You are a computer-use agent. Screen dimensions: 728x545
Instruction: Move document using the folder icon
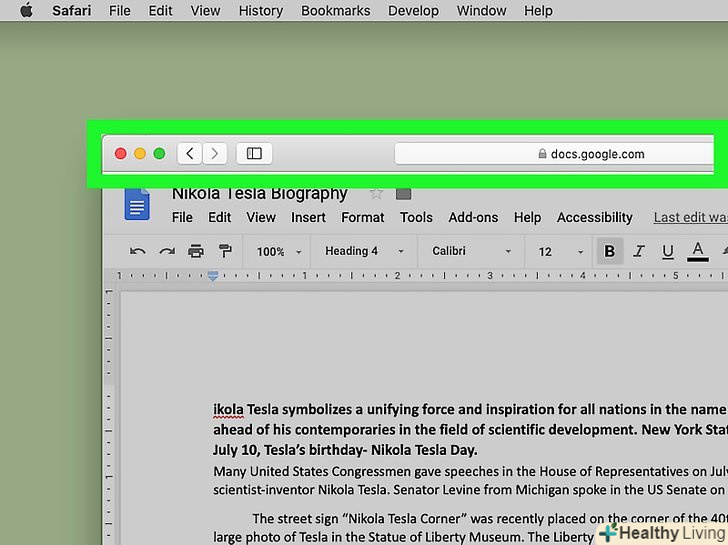[404, 194]
